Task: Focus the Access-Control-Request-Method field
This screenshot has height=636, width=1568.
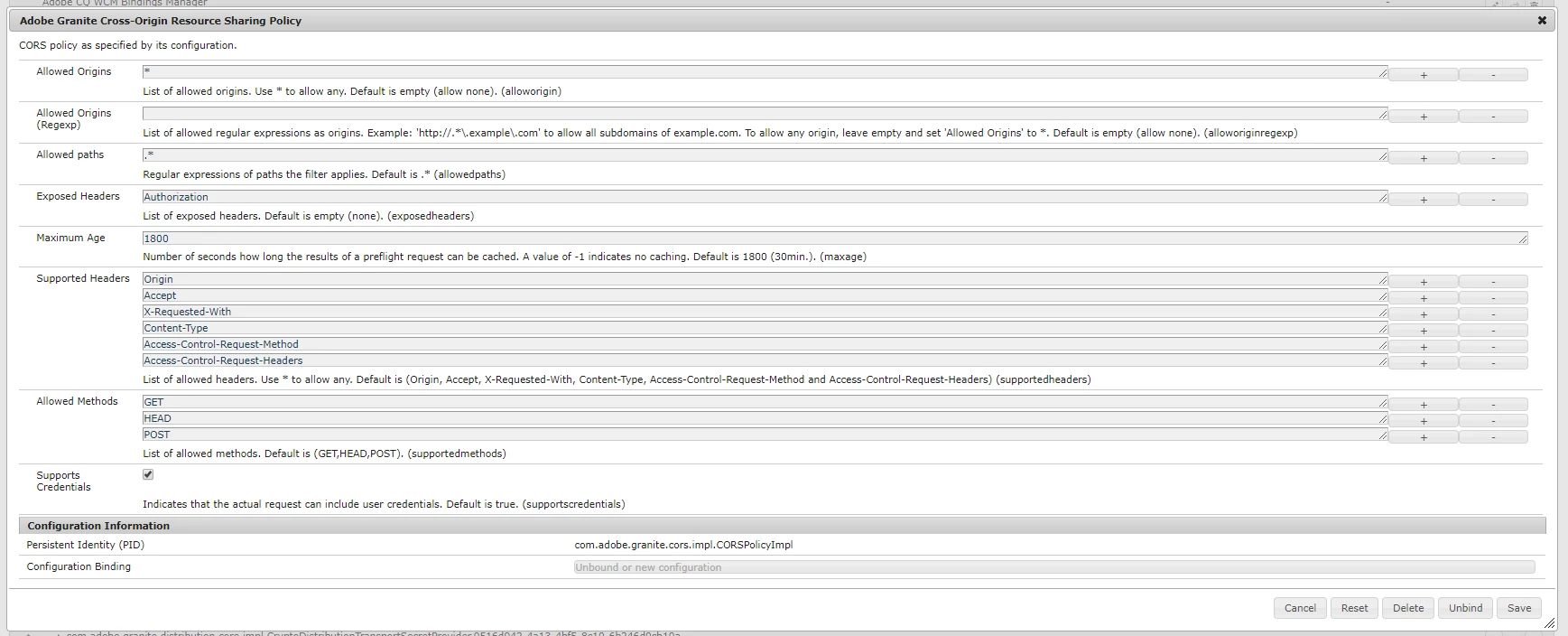Action: coord(765,344)
